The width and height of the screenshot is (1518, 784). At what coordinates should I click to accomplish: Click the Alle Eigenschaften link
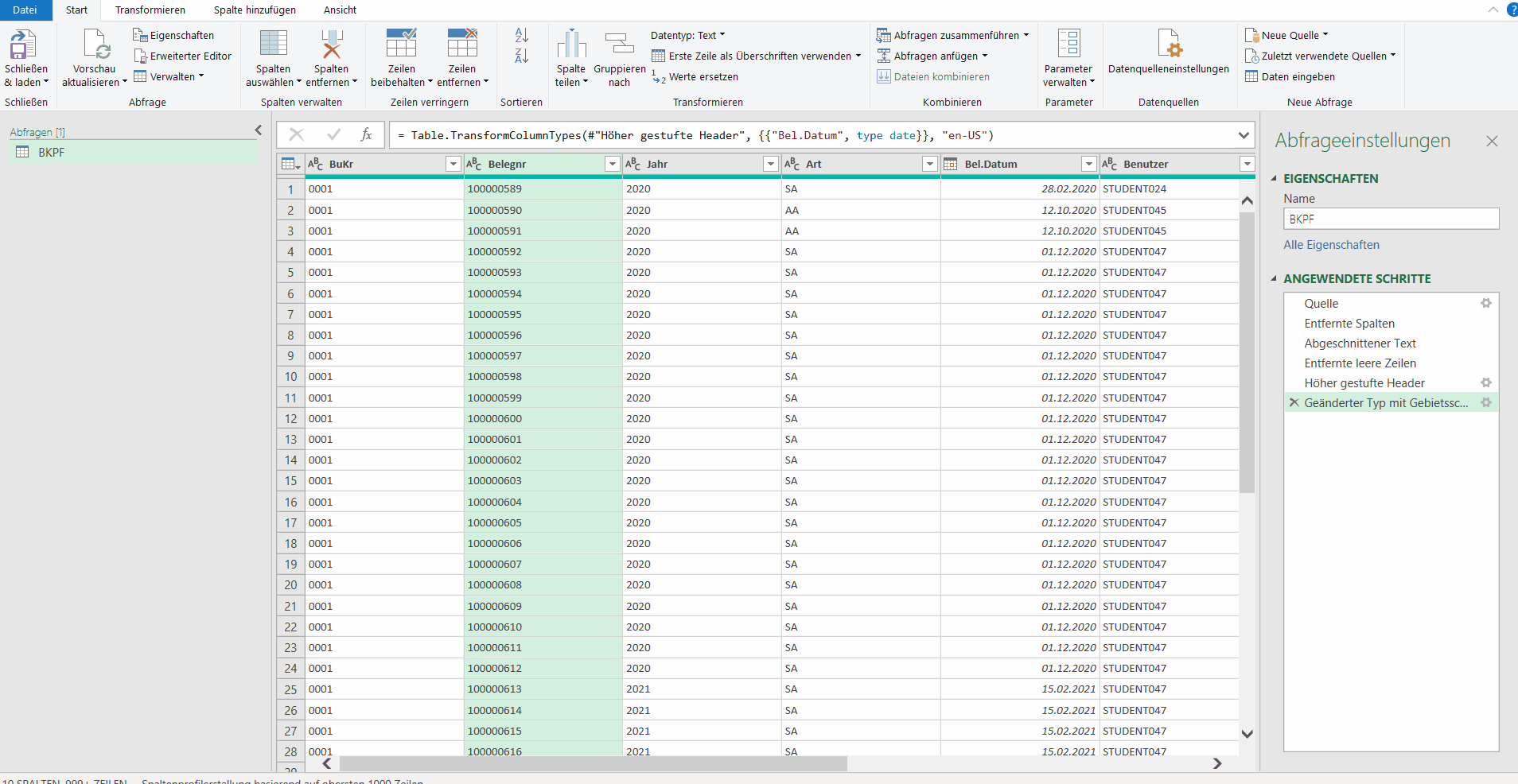[x=1331, y=245]
